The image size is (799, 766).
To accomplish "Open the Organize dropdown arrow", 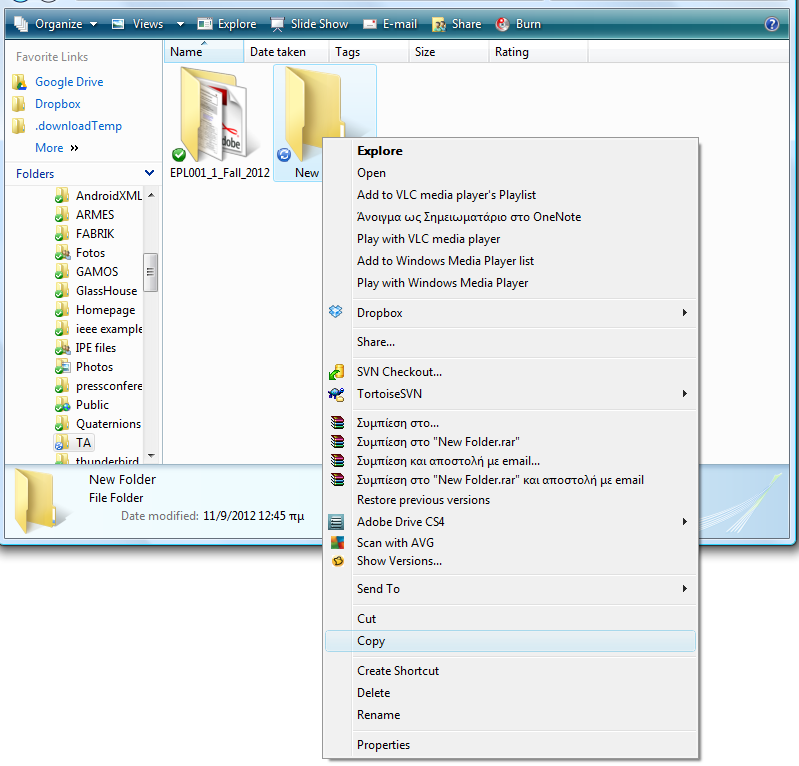I will (93, 24).
